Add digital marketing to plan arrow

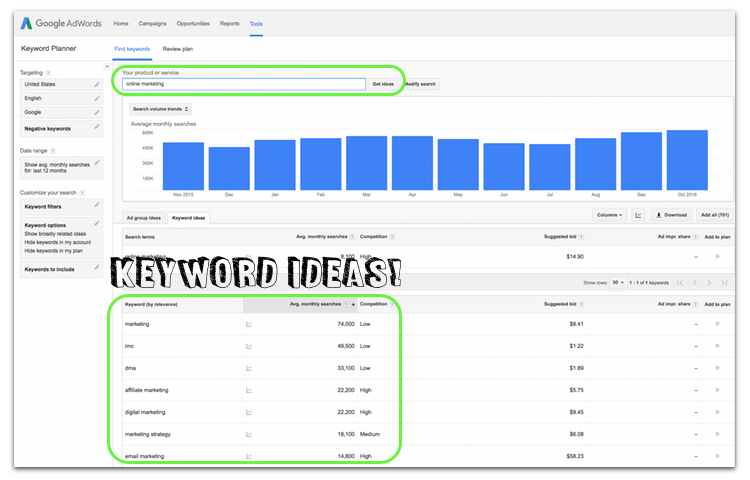[717, 412]
